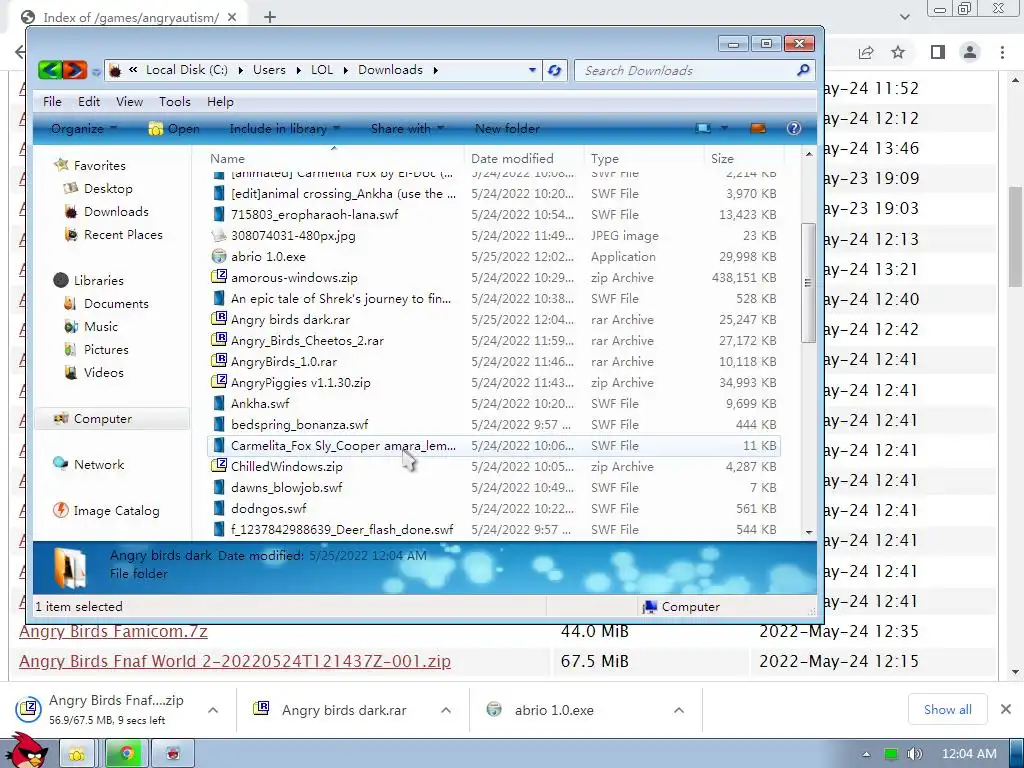Expand the Share with dropdown
Viewport: 1024px width, 768px height.
click(408, 129)
